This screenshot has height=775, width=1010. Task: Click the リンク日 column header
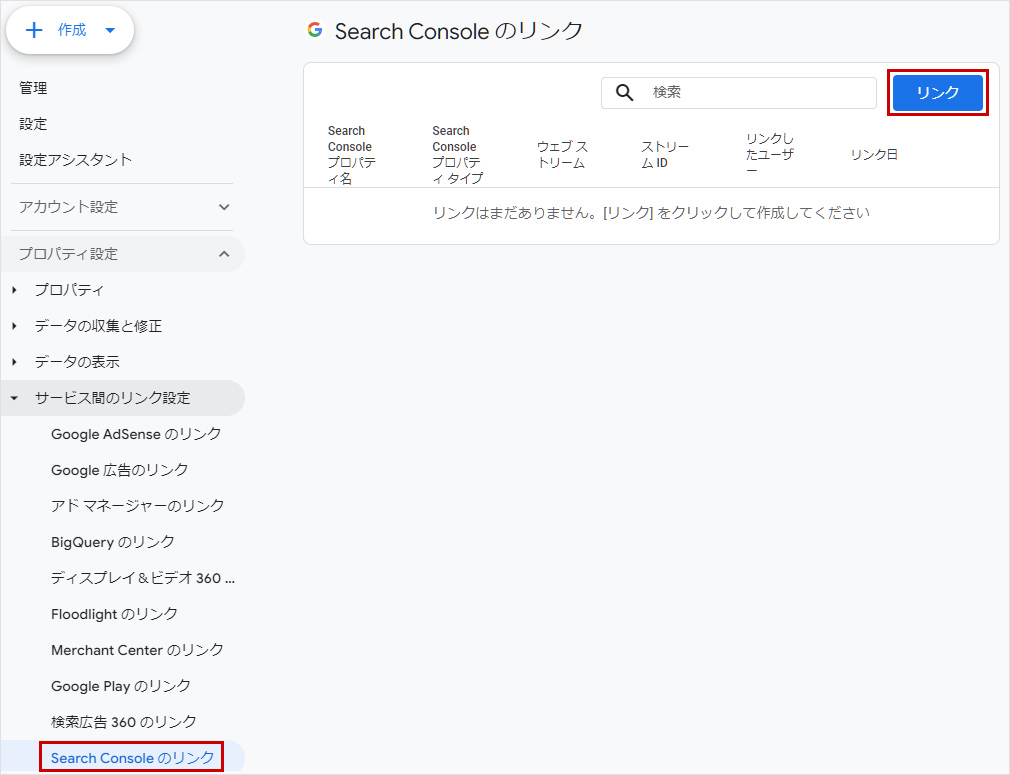(x=874, y=155)
